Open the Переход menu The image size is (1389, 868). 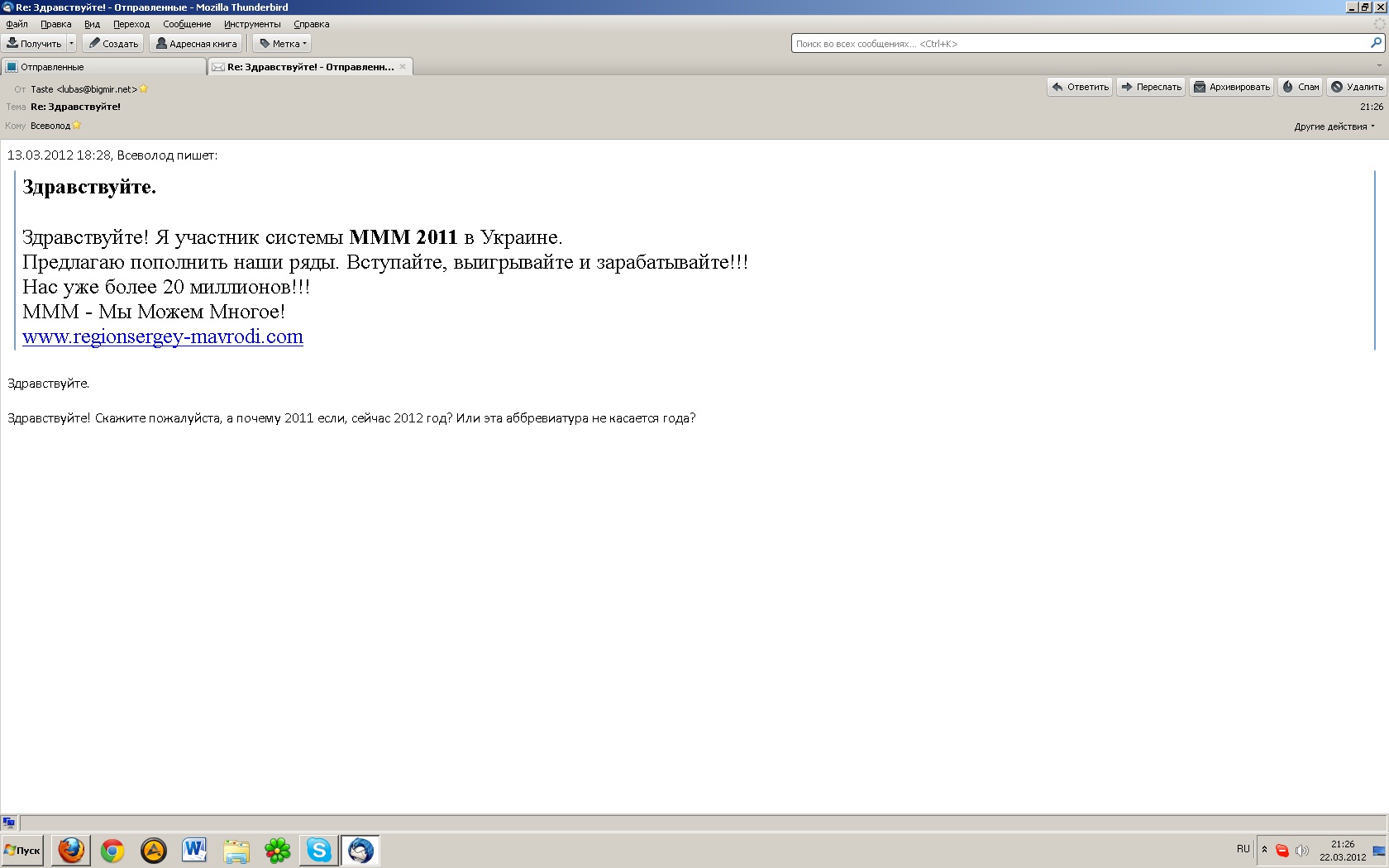[131, 24]
